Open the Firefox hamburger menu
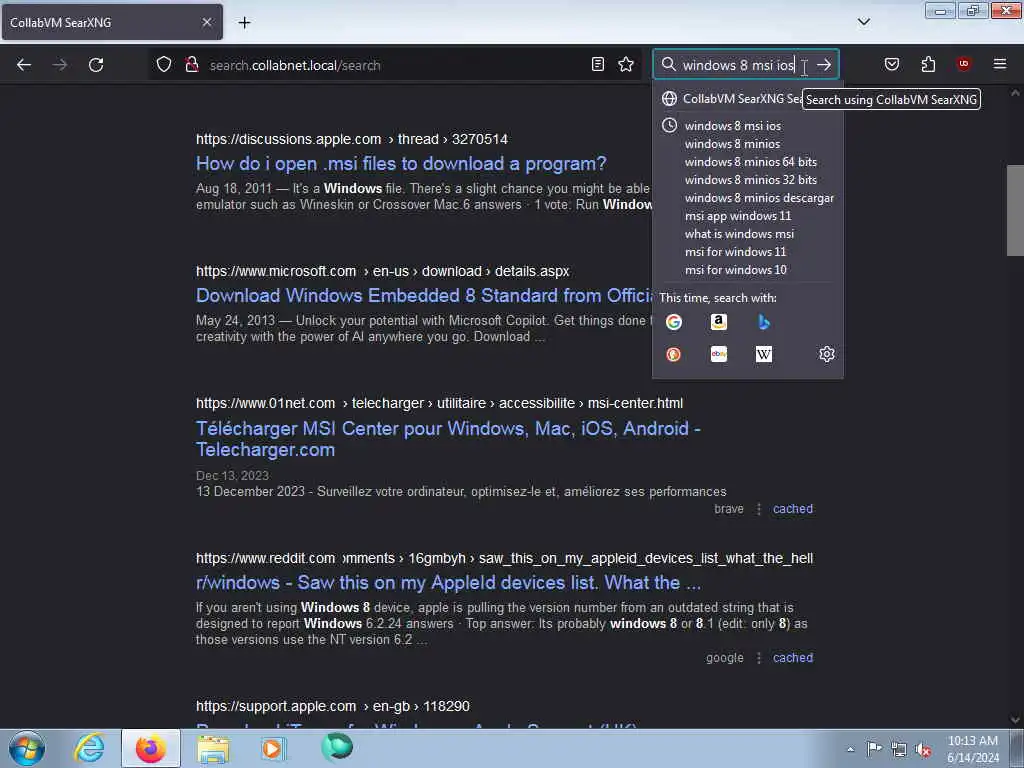The image size is (1024, 768). pyautogui.click(x=1000, y=64)
